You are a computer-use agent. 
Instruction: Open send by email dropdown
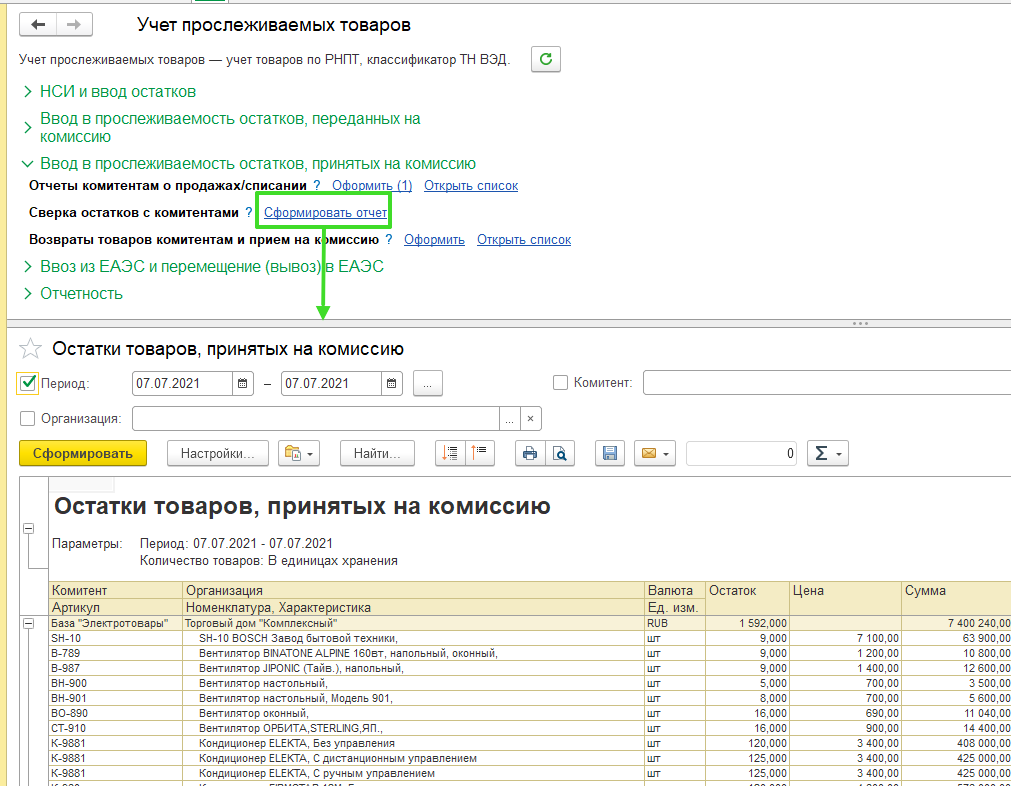click(x=654, y=454)
